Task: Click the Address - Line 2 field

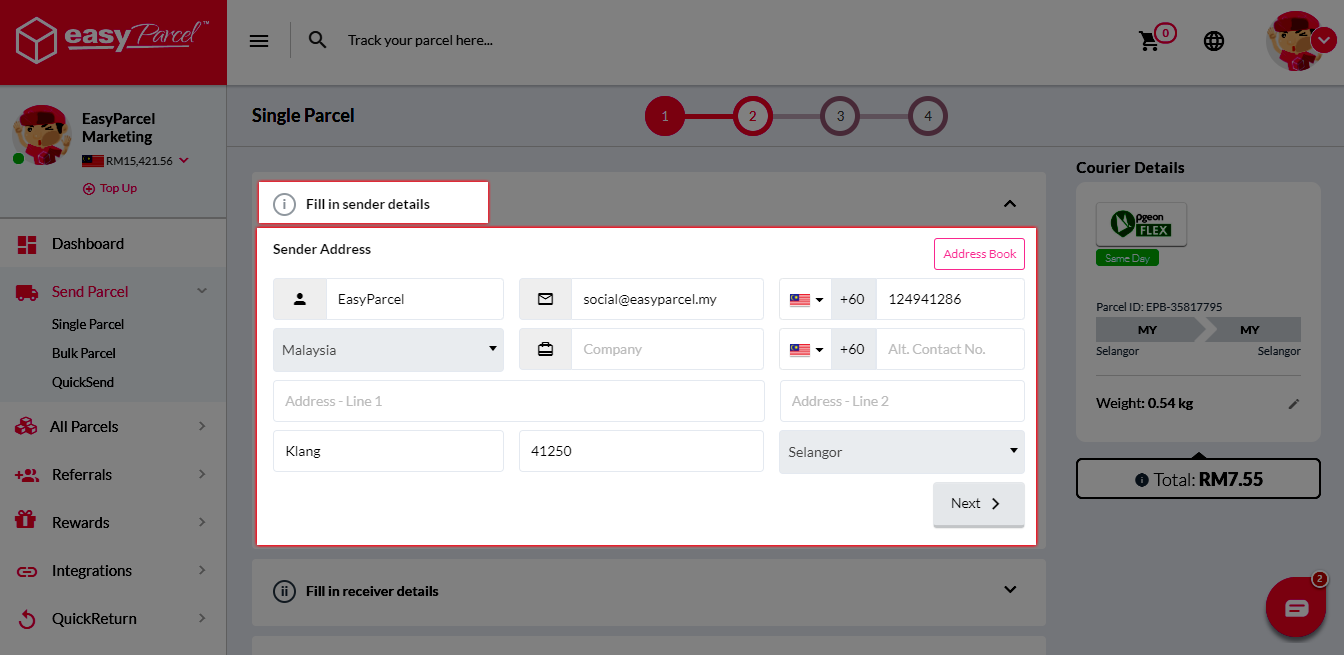Action: (x=902, y=401)
